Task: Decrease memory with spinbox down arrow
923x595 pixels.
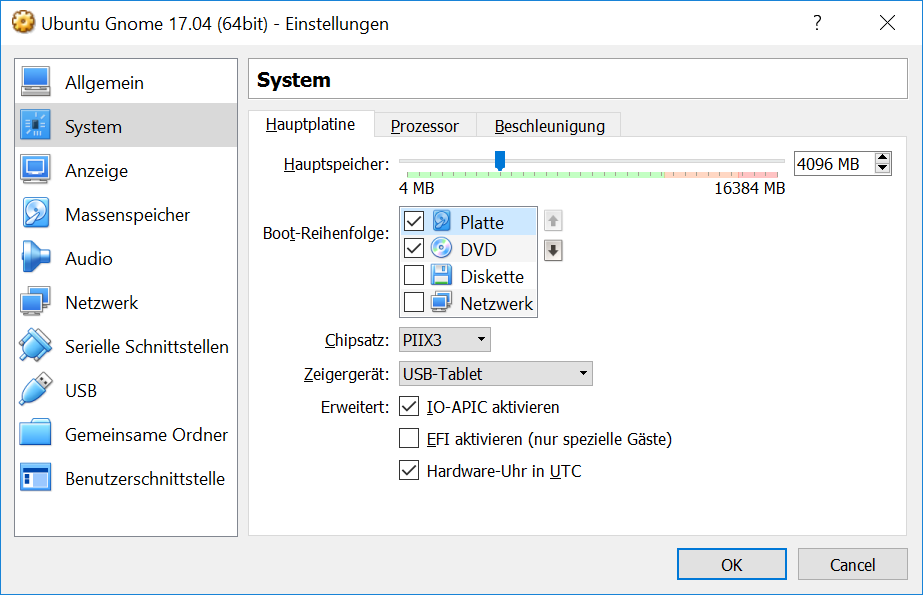Action: click(882, 169)
